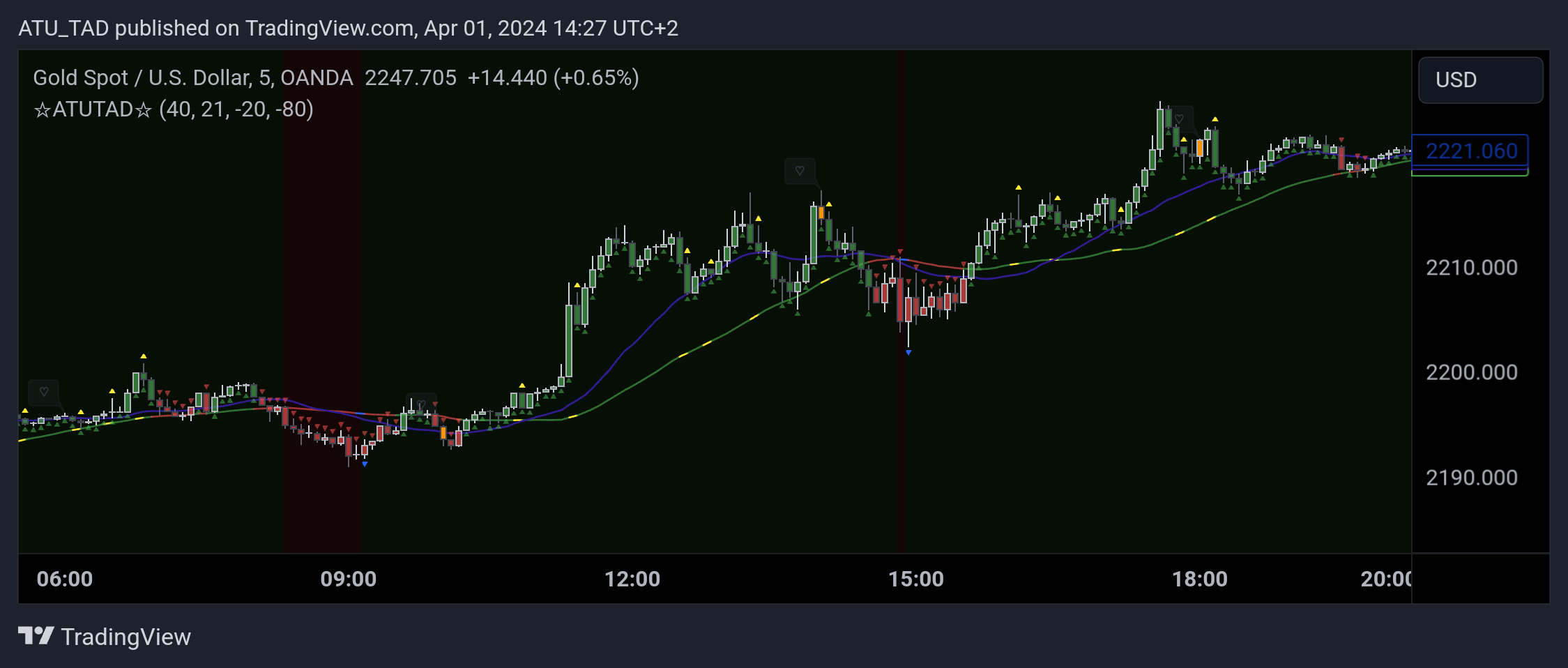Click the 18:00 time axis label
1568x668 pixels.
[x=1200, y=579]
